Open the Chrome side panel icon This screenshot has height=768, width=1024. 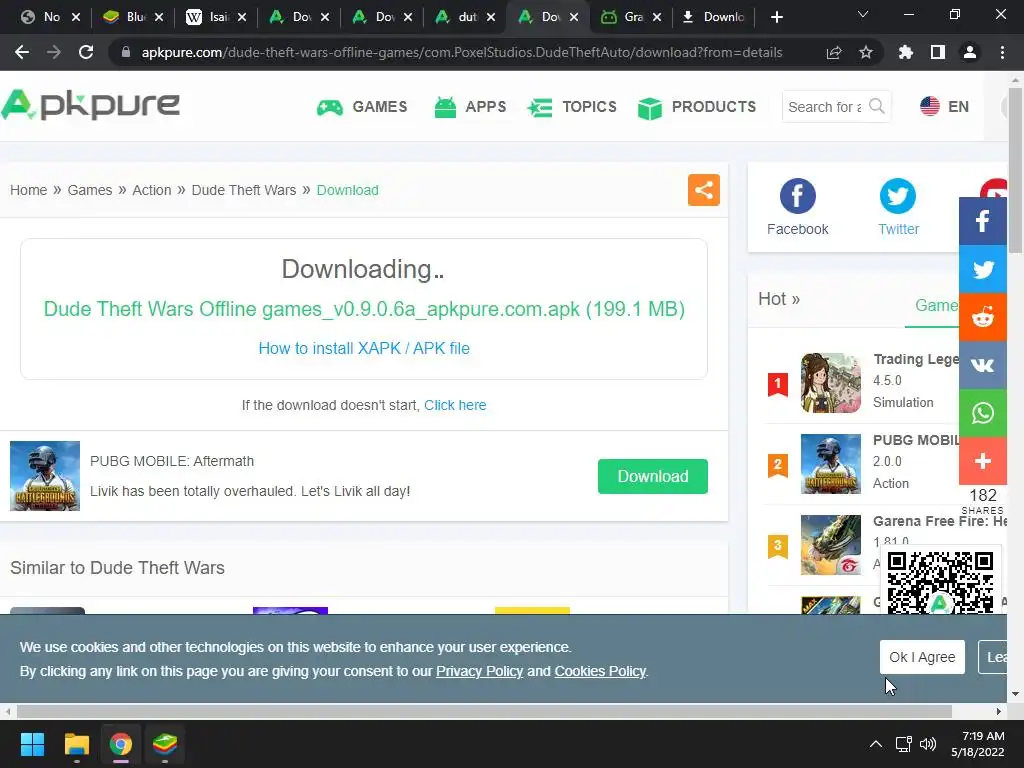938,52
